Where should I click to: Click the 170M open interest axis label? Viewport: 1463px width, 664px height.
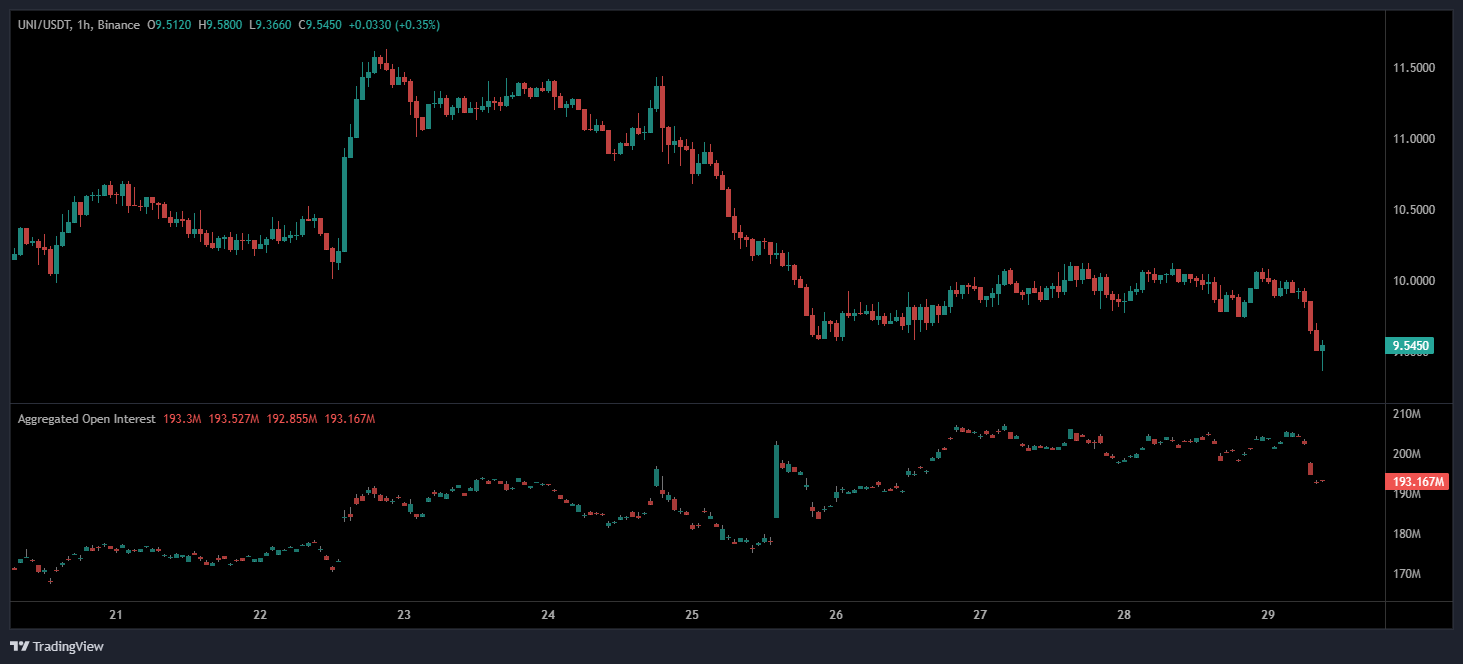pyautogui.click(x=1406, y=574)
